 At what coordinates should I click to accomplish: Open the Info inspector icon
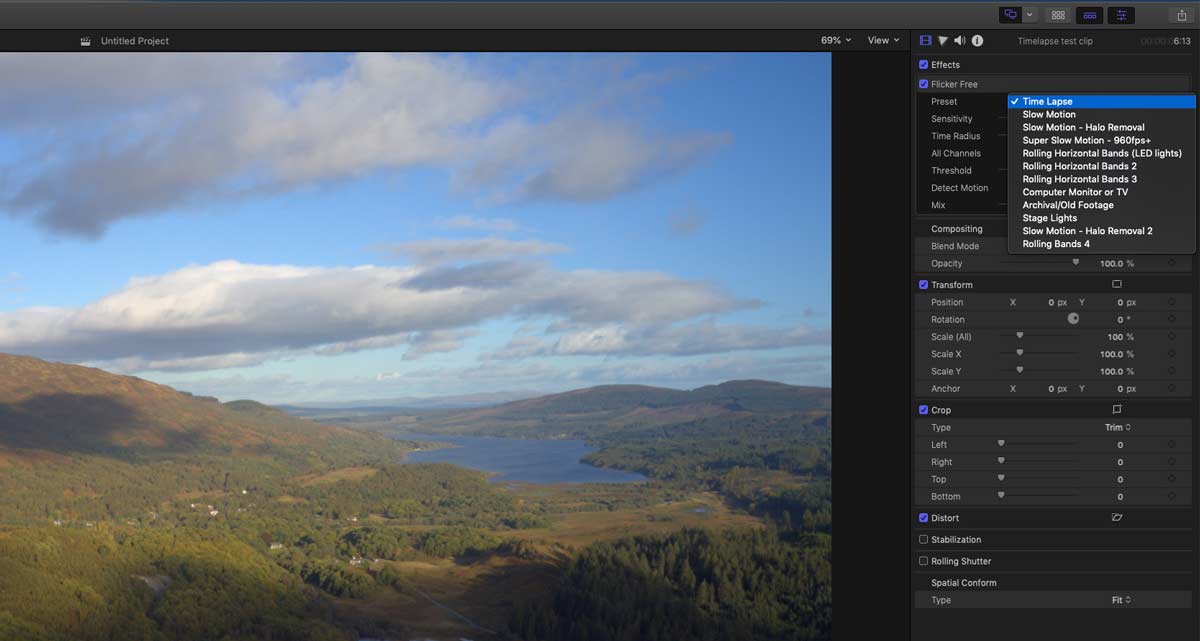[x=977, y=41]
